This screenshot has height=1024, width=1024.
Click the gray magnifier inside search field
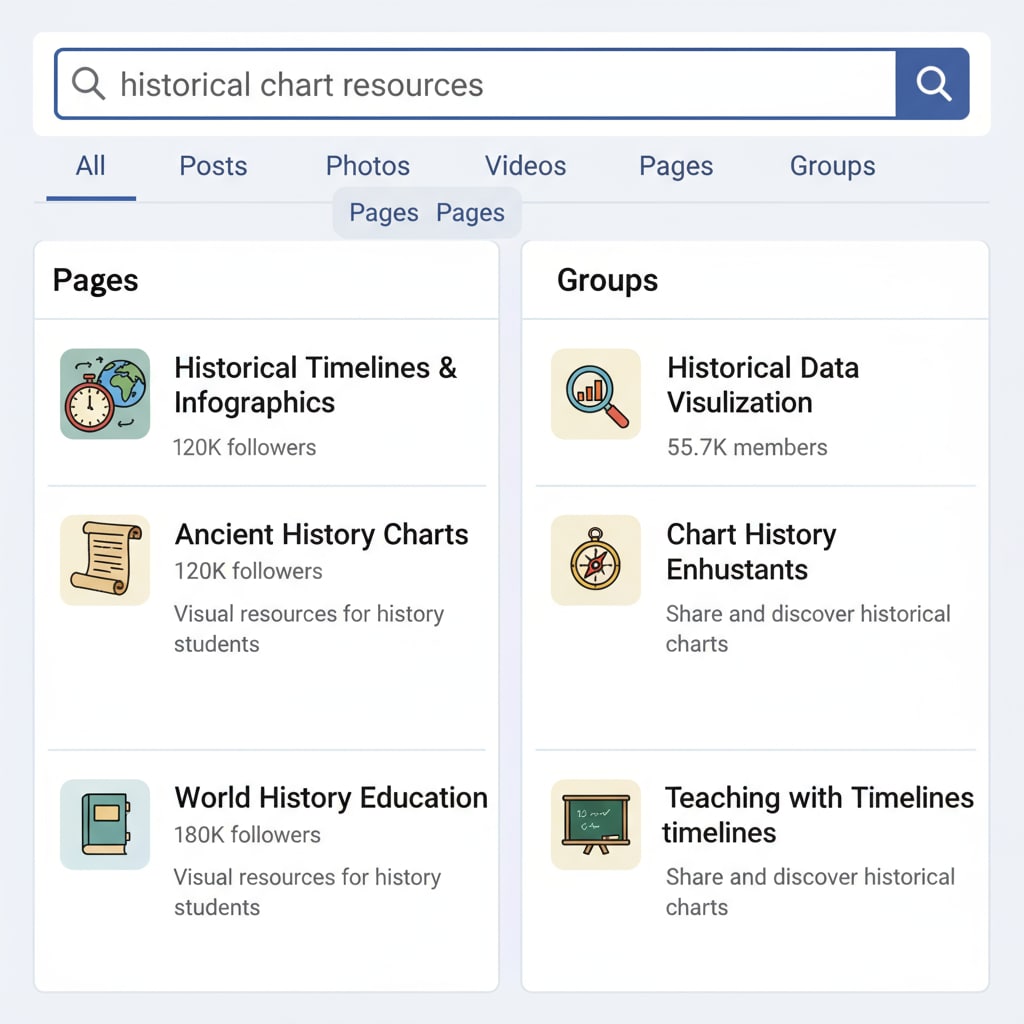pos(88,84)
